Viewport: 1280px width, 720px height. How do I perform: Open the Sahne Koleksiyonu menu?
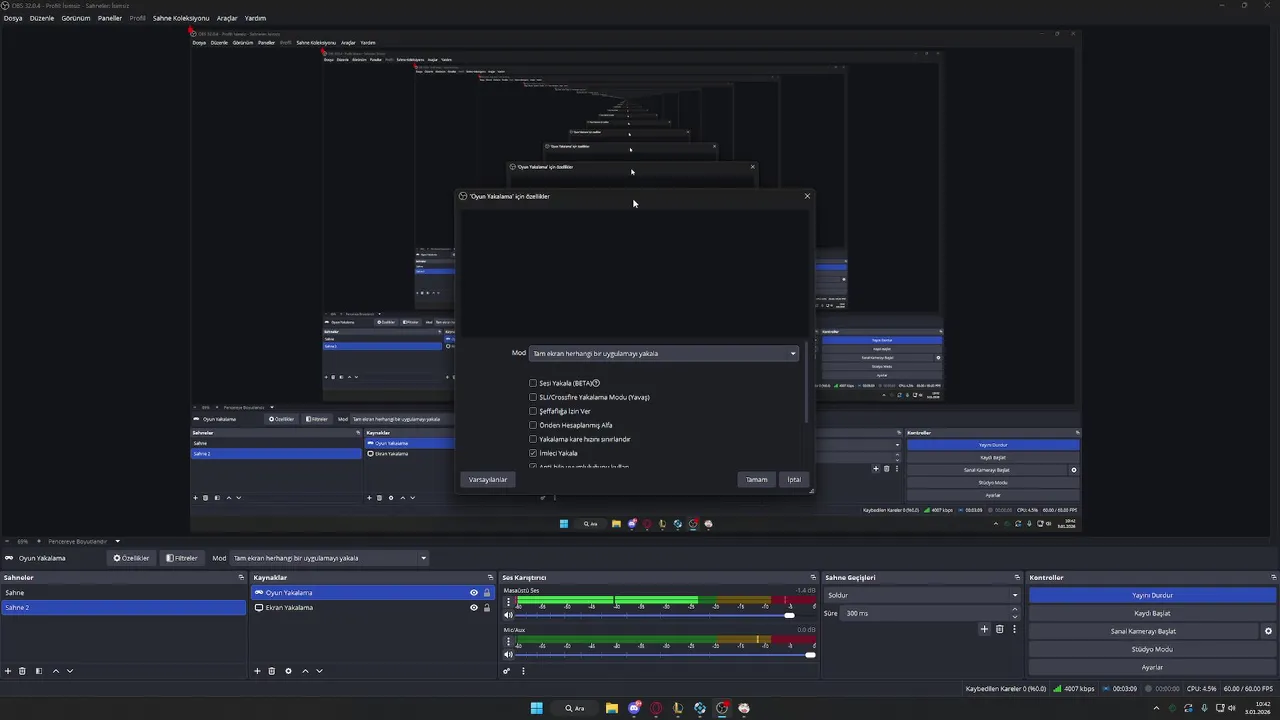click(x=181, y=18)
